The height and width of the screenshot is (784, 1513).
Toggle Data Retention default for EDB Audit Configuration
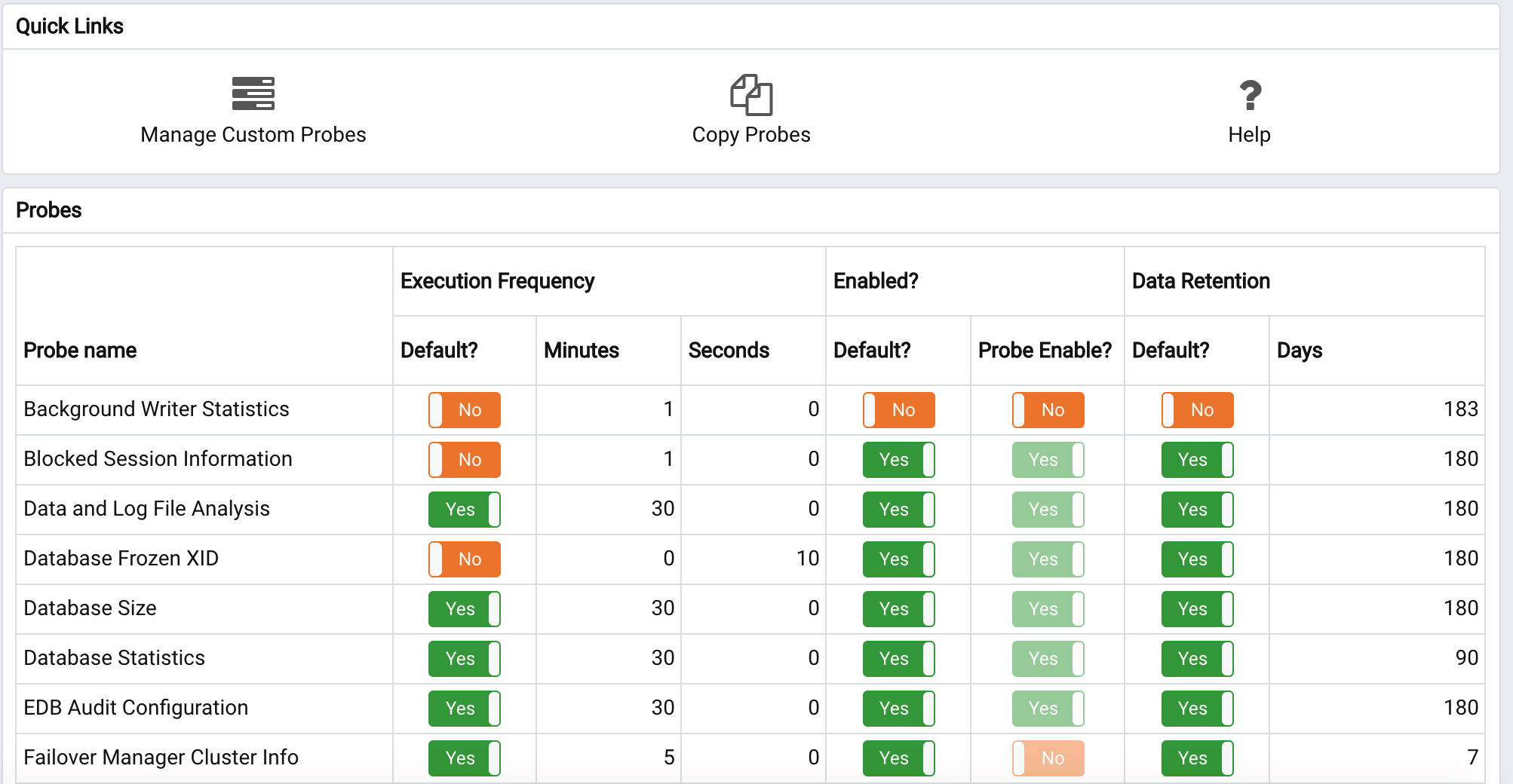(1198, 709)
